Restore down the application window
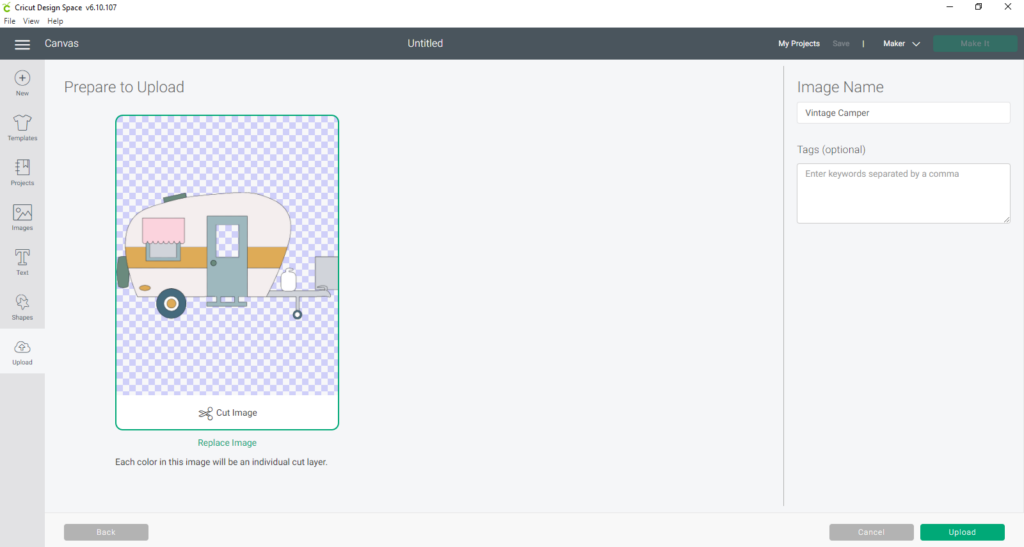Image resolution: width=1024 pixels, height=547 pixels. point(978,7)
